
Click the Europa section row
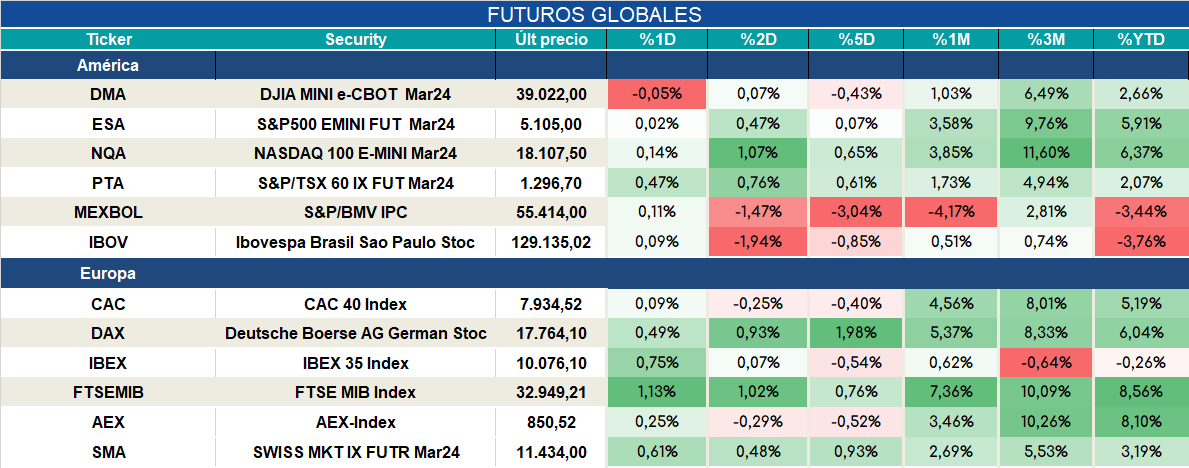(594, 274)
